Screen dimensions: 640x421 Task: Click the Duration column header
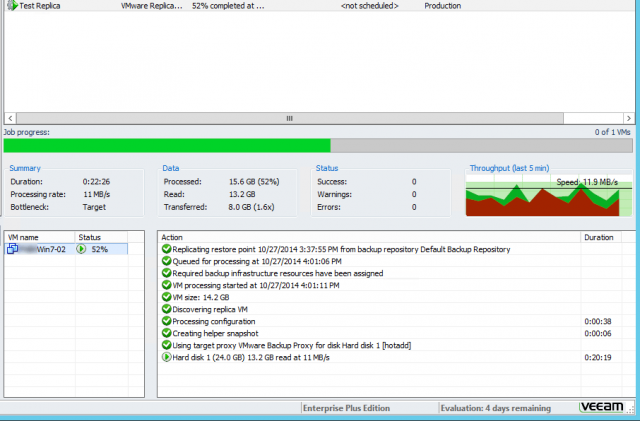coord(601,237)
